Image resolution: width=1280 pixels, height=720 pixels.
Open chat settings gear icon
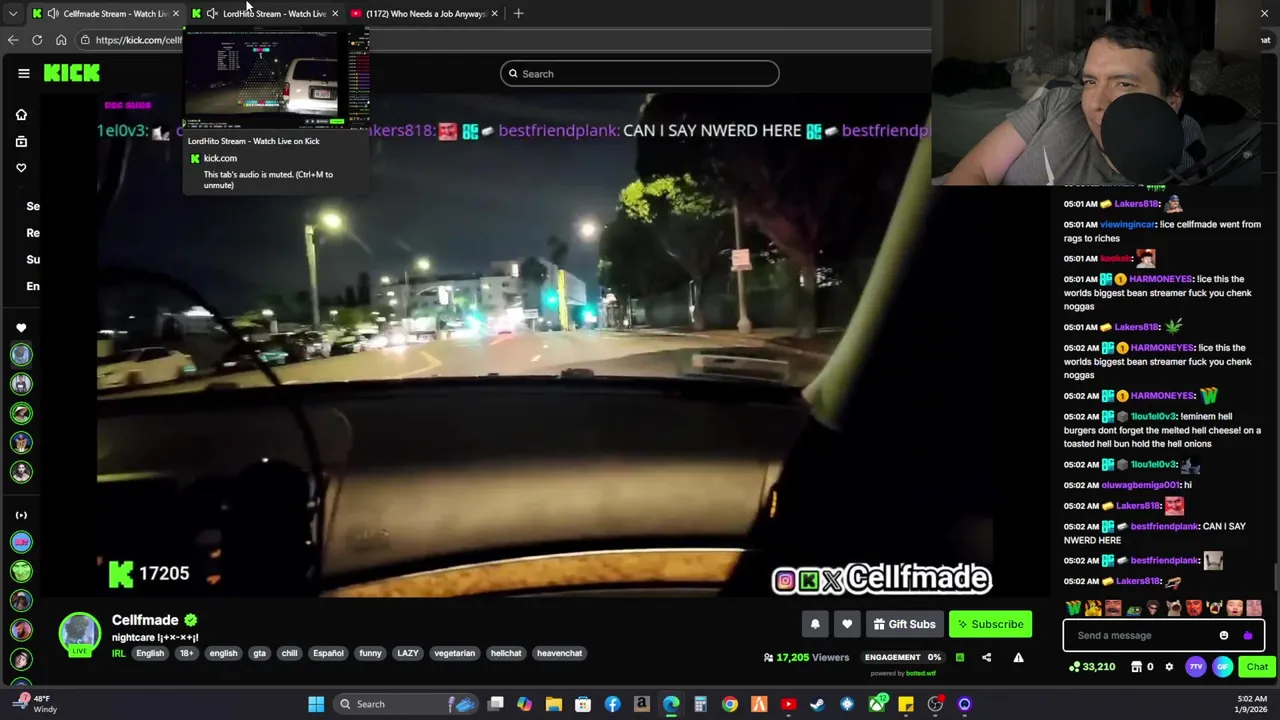(x=1169, y=667)
